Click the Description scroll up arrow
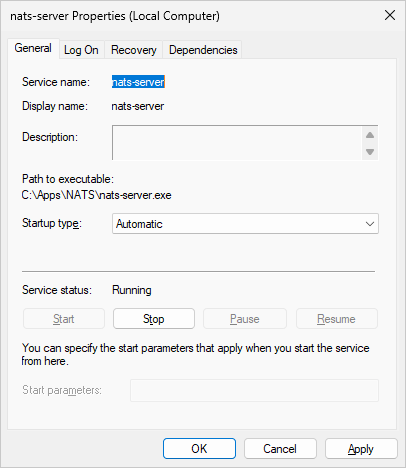Viewport: 406px width, 468px height. coord(370,135)
